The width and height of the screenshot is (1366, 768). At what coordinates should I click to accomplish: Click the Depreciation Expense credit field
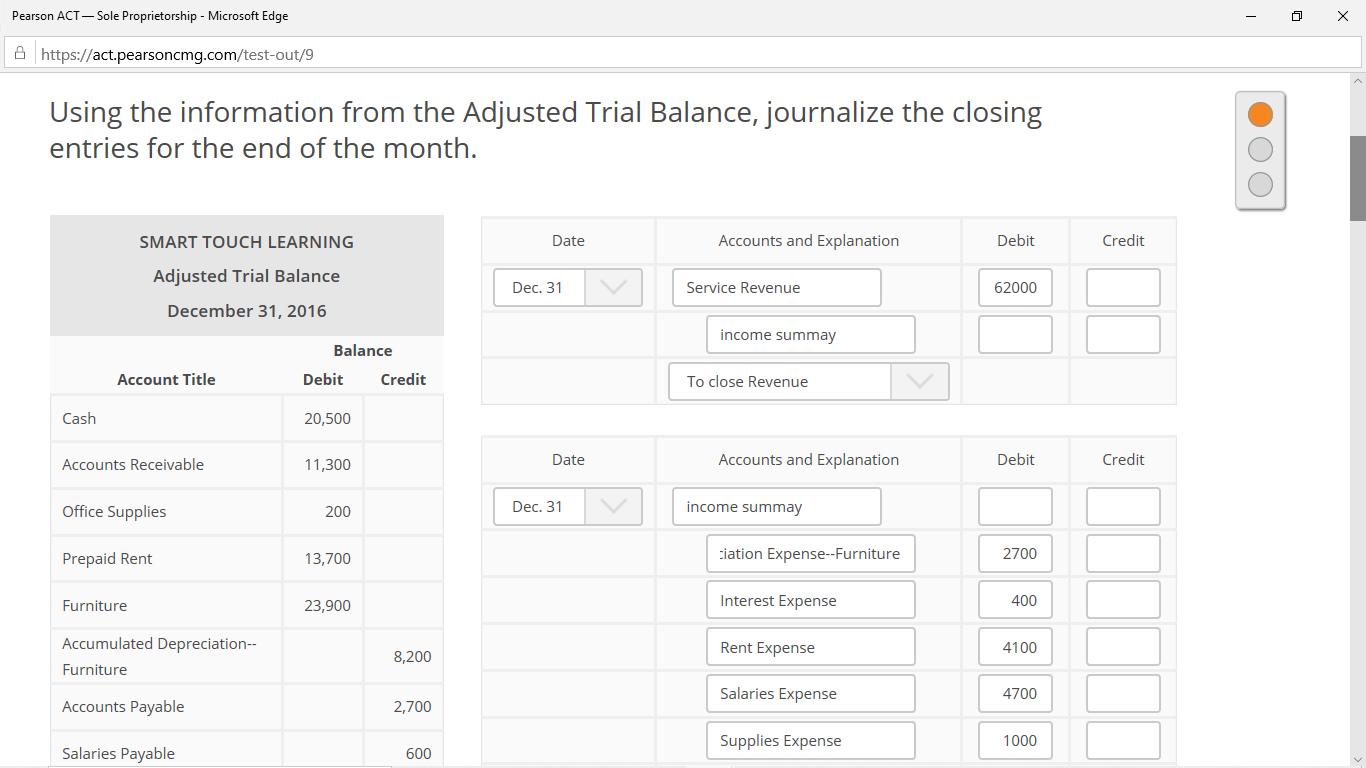click(x=1123, y=553)
